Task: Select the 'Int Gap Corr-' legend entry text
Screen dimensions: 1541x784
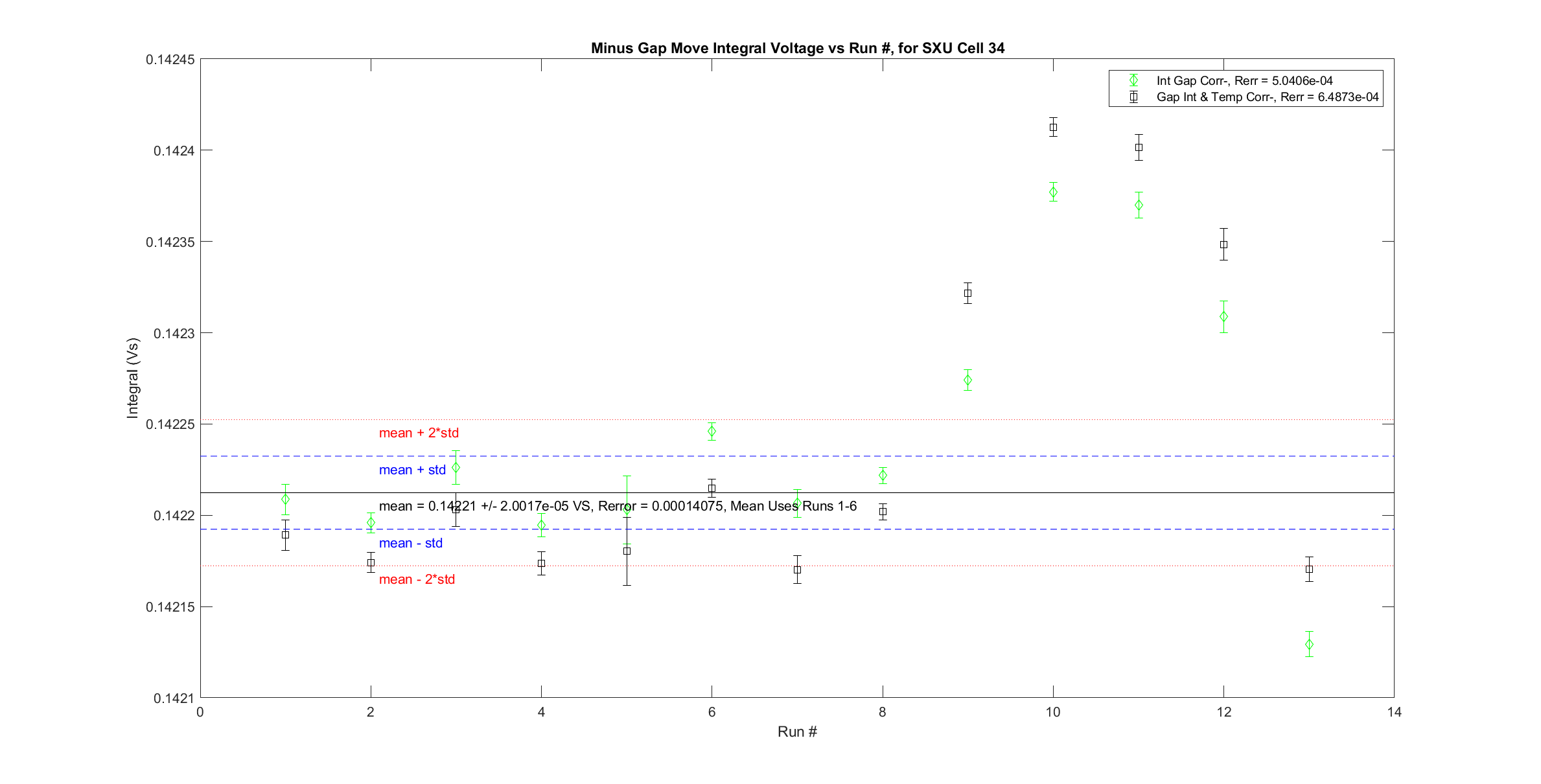Action: coord(1244,81)
